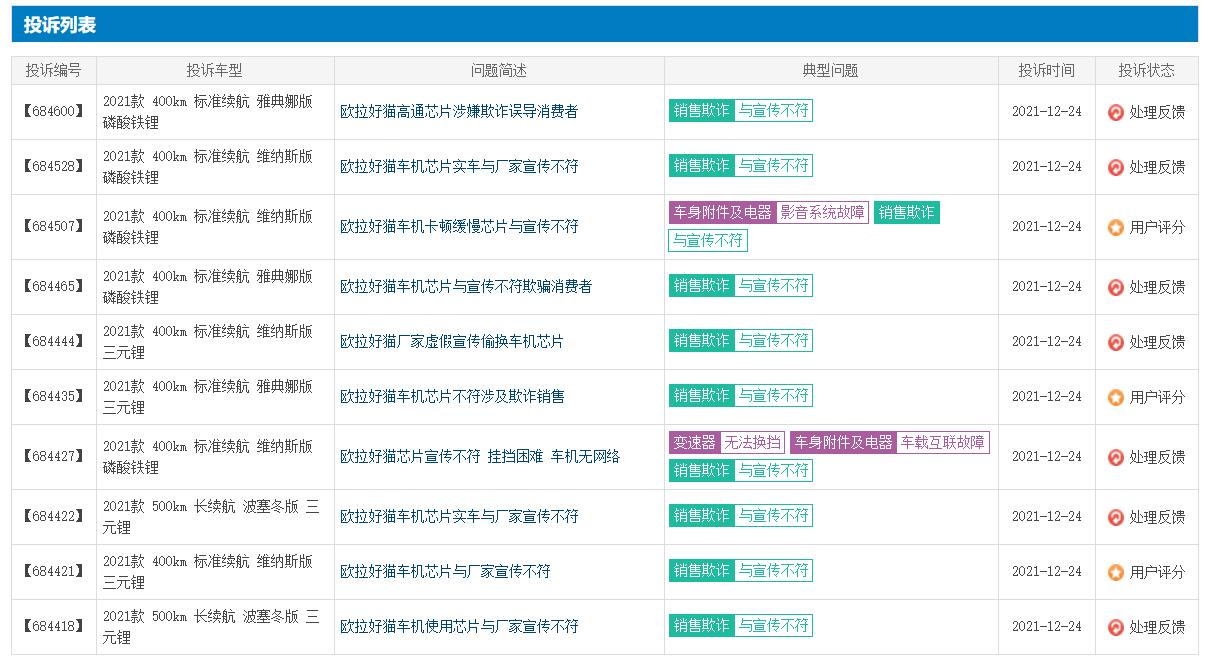This screenshot has height=665, width=1213.
Task: Select the 无法换挡 tag
Action: pyautogui.click(x=752, y=443)
